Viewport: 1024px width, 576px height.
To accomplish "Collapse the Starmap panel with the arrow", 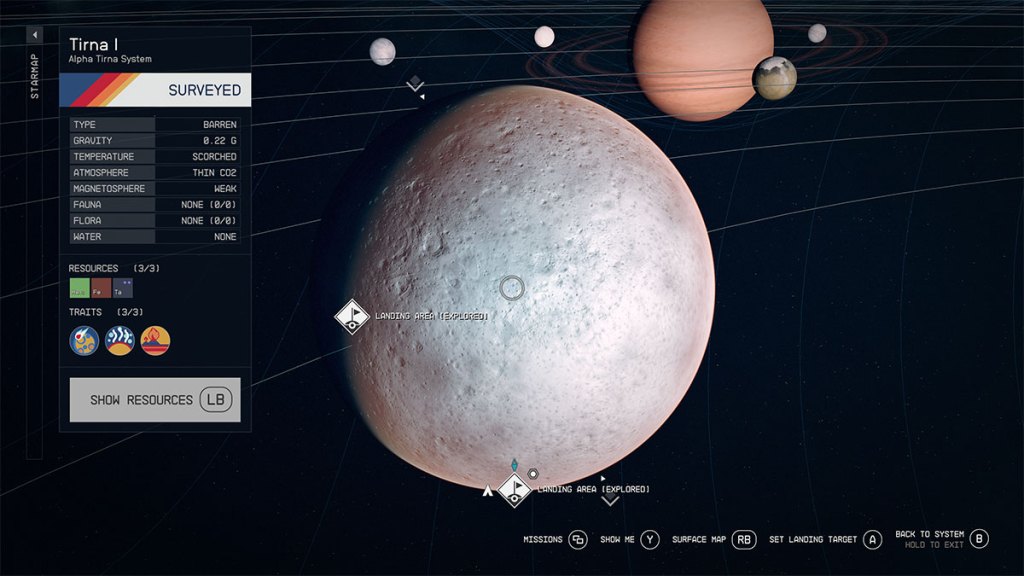I will coord(35,35).
